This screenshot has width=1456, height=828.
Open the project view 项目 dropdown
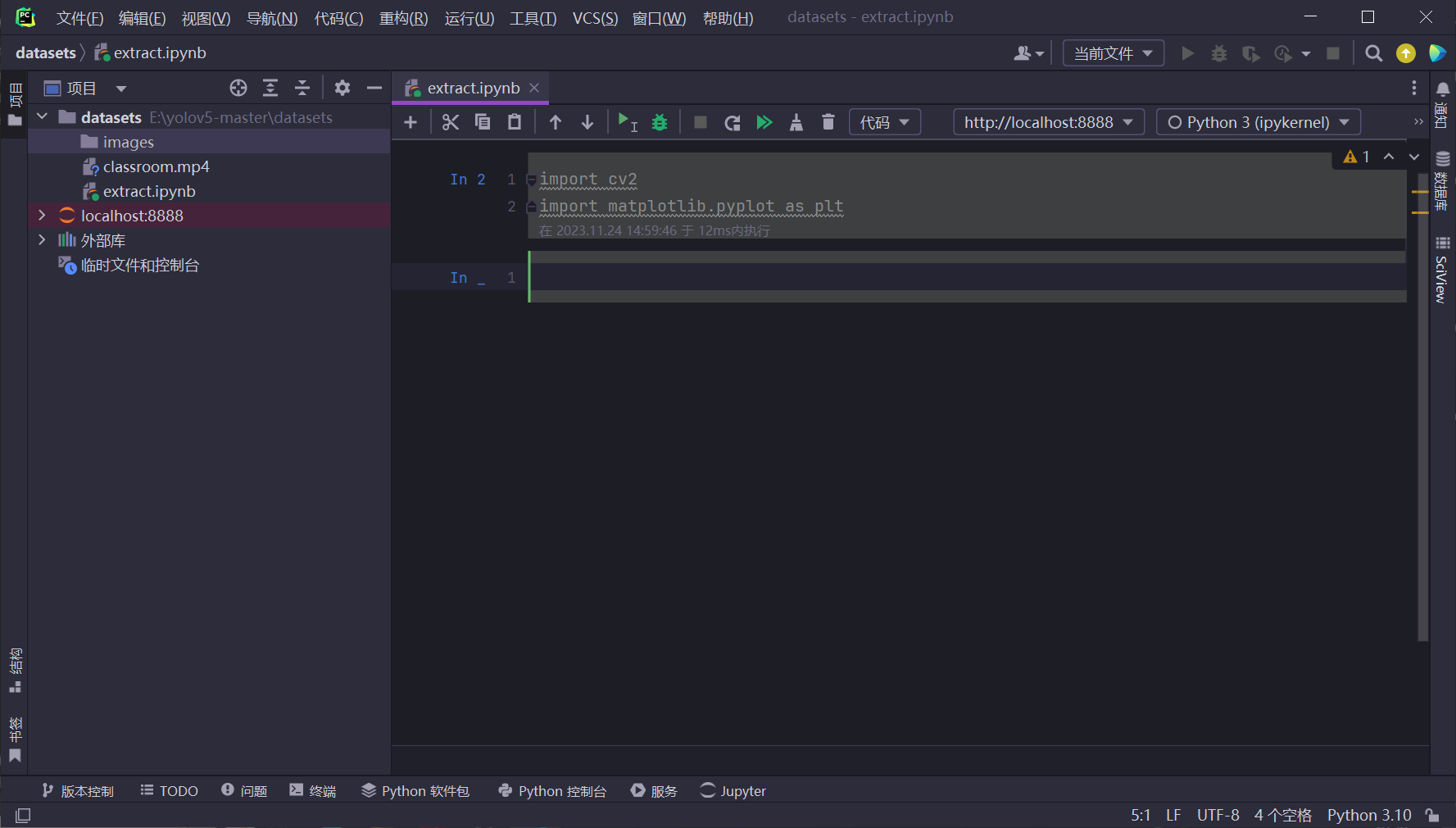click(x=85, y=88)
